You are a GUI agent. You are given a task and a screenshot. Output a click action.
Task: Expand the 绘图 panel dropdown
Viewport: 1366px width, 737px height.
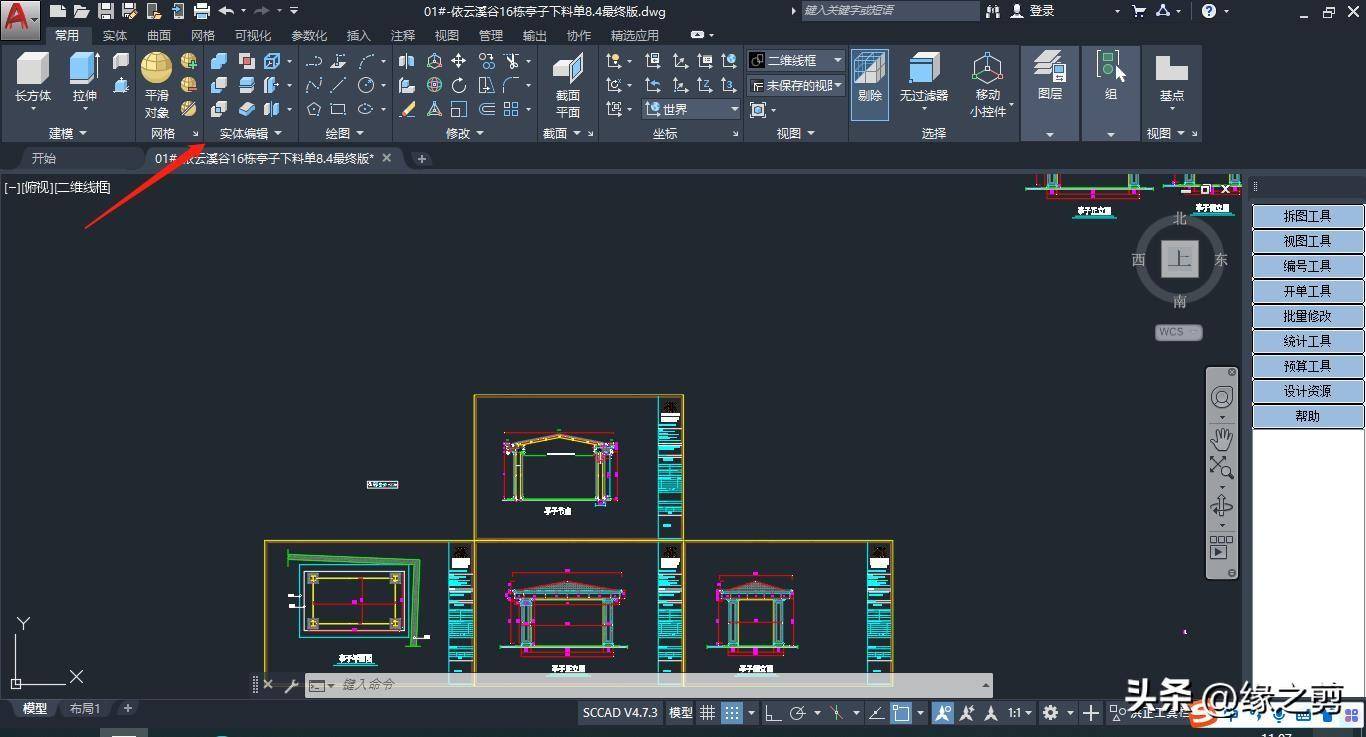coord(345,133)
